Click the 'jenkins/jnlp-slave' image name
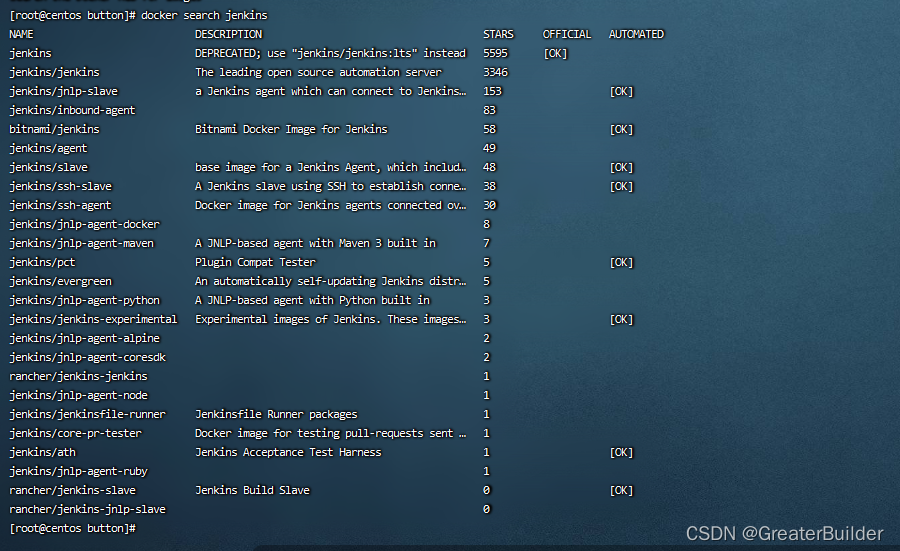The height and width of the screenshot is (551, 900). [63, 91]
